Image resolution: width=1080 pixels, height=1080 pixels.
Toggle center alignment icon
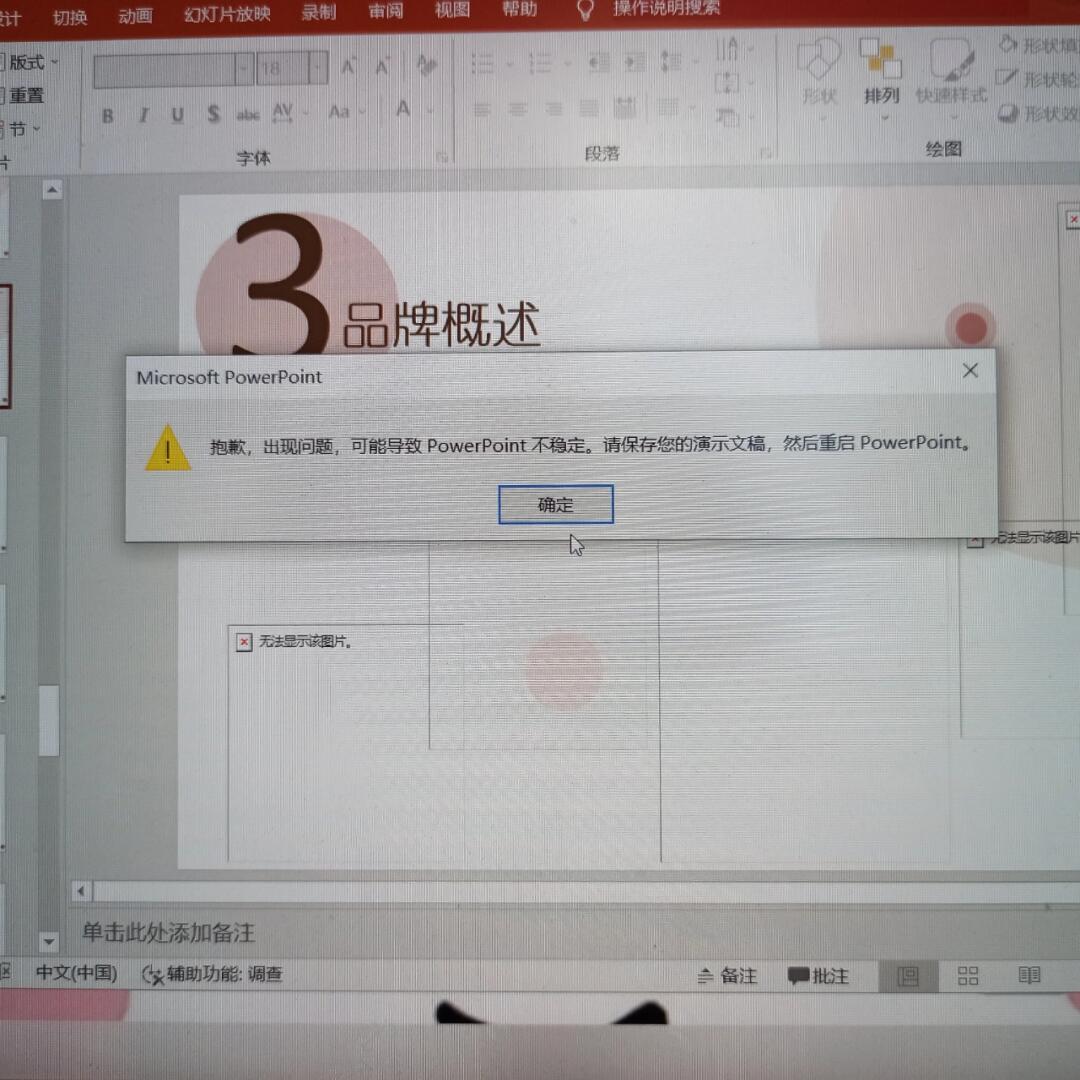click(x=518, y=109)
